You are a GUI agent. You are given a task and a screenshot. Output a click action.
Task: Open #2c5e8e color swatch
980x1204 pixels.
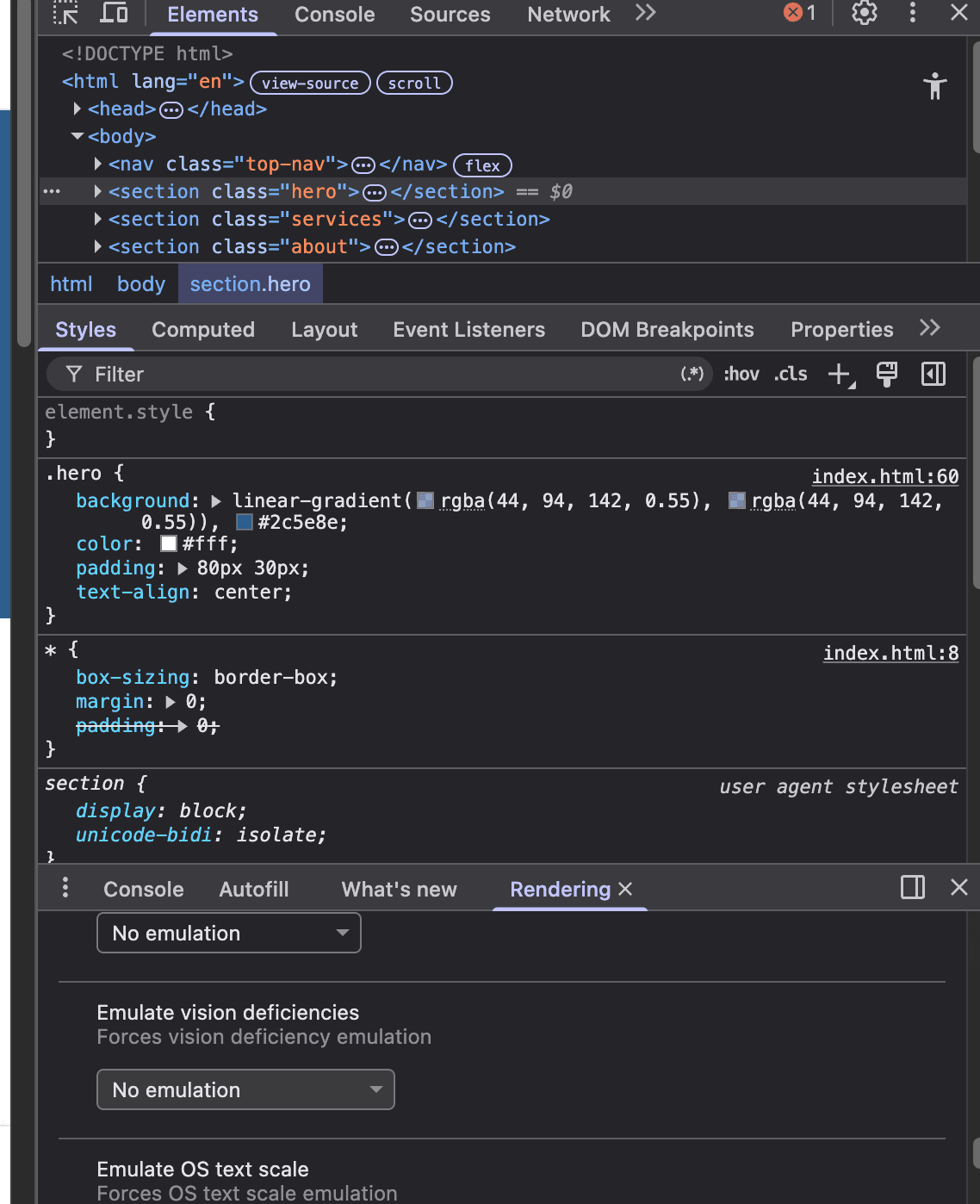[245, 522]
